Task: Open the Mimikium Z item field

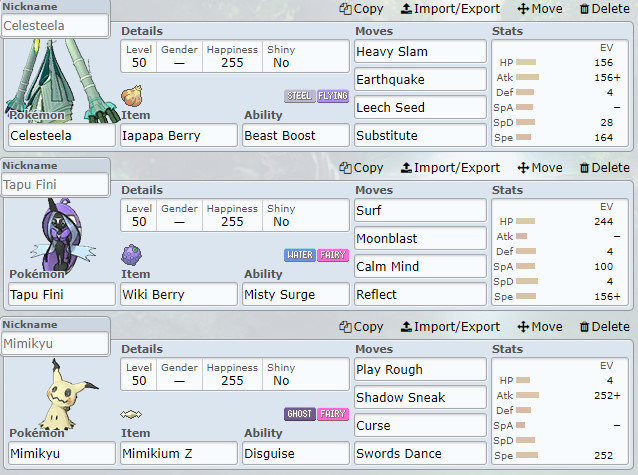Action: [179, 453]
